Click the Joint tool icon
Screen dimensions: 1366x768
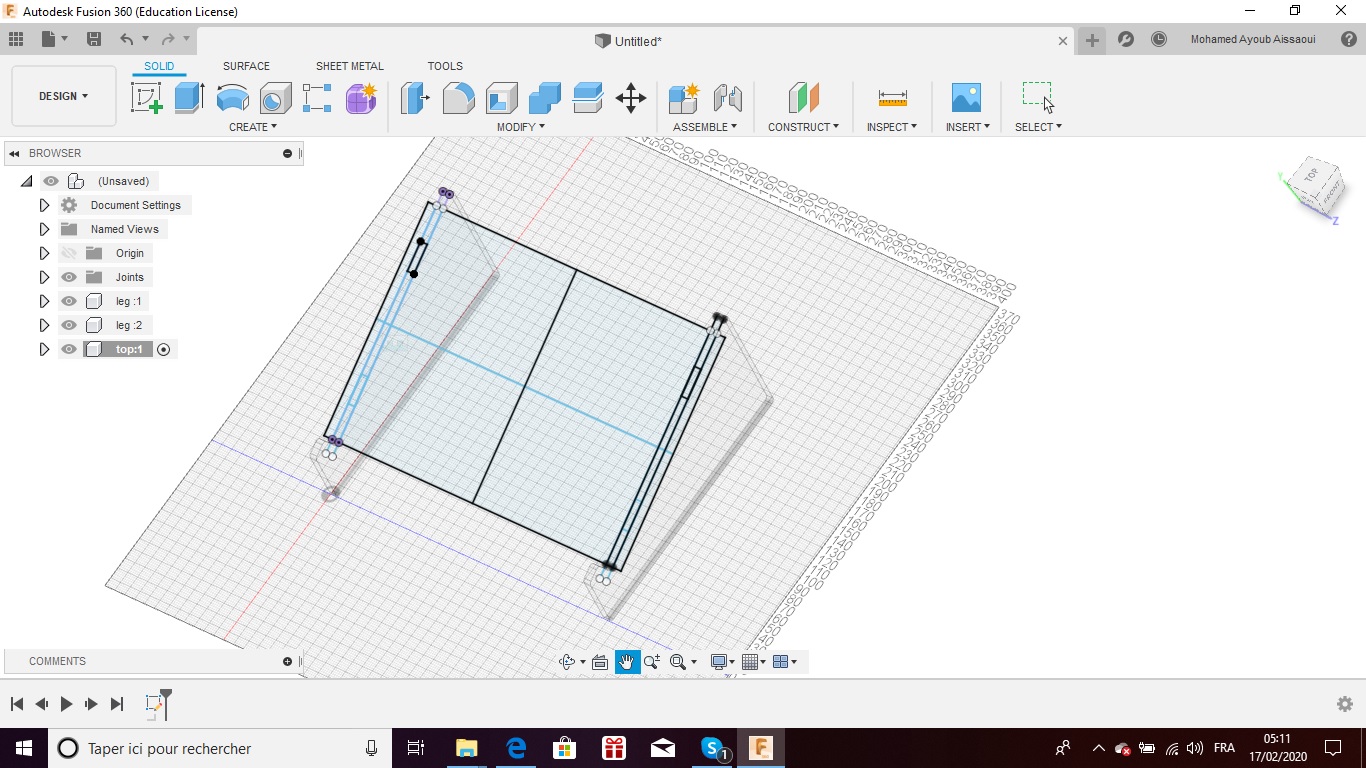tap(728, 98)
